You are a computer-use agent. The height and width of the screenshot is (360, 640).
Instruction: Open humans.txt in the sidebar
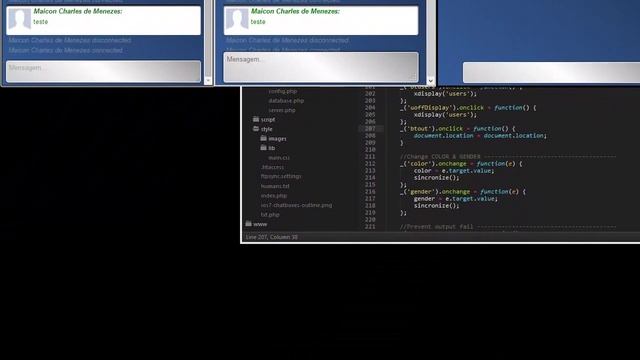click(275, 186)
